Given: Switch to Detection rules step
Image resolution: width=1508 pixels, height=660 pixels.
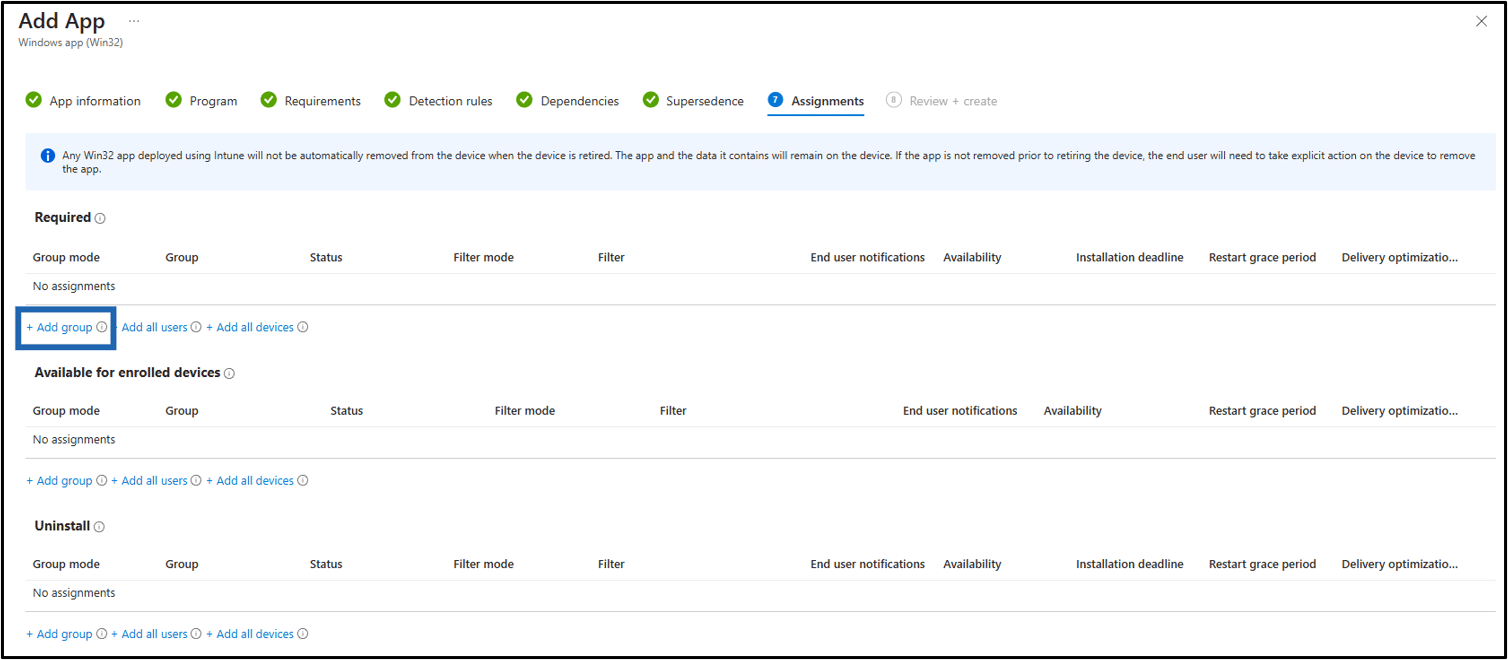Looking at the screenshot, I should (438, 101).
